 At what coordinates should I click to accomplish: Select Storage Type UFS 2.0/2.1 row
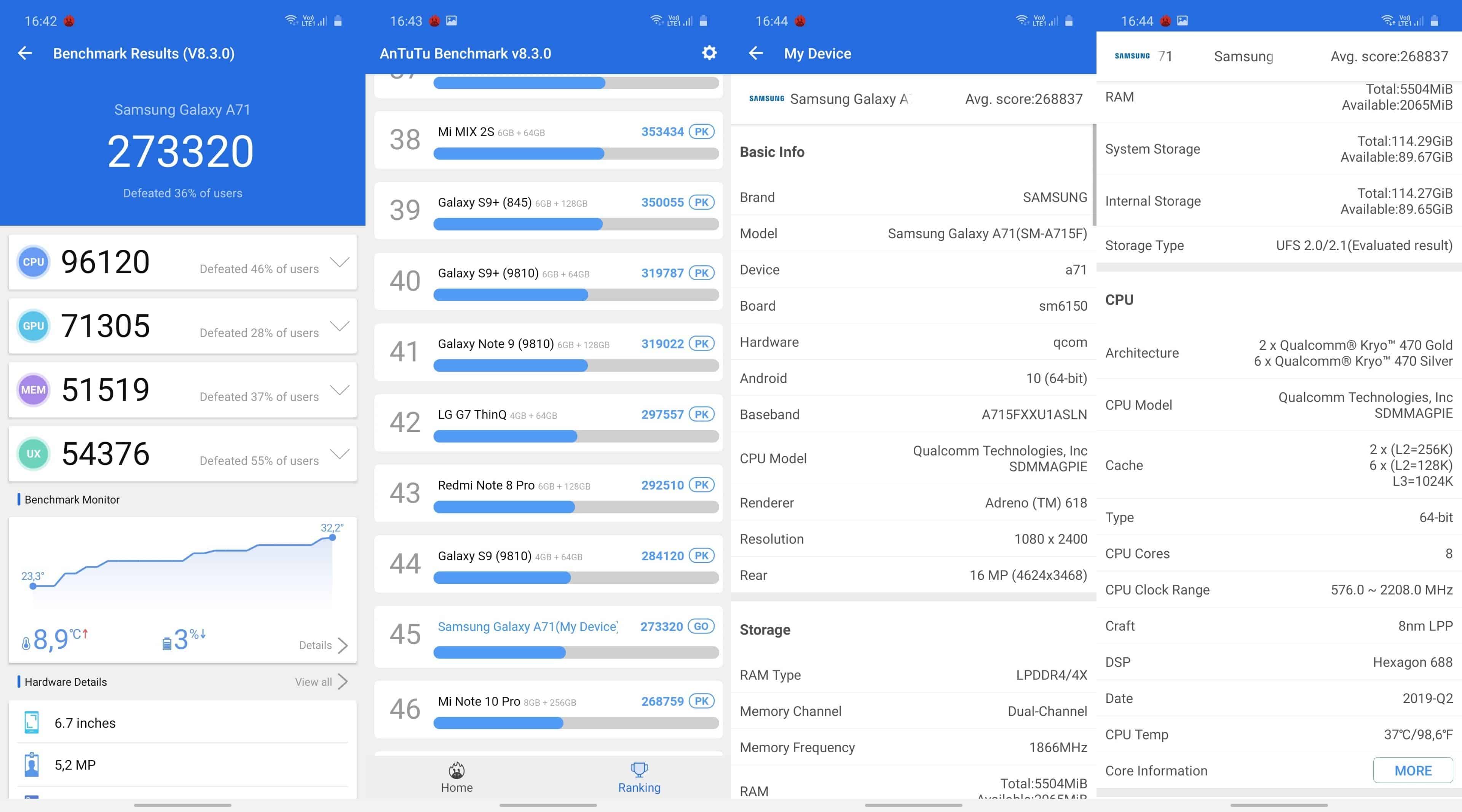[1279, 245]
